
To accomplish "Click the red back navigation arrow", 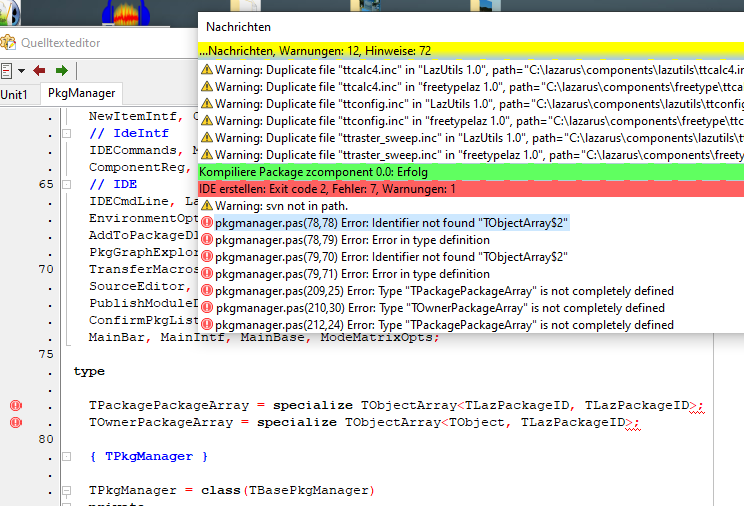I will pyautogui.click(x=40, y=70).
